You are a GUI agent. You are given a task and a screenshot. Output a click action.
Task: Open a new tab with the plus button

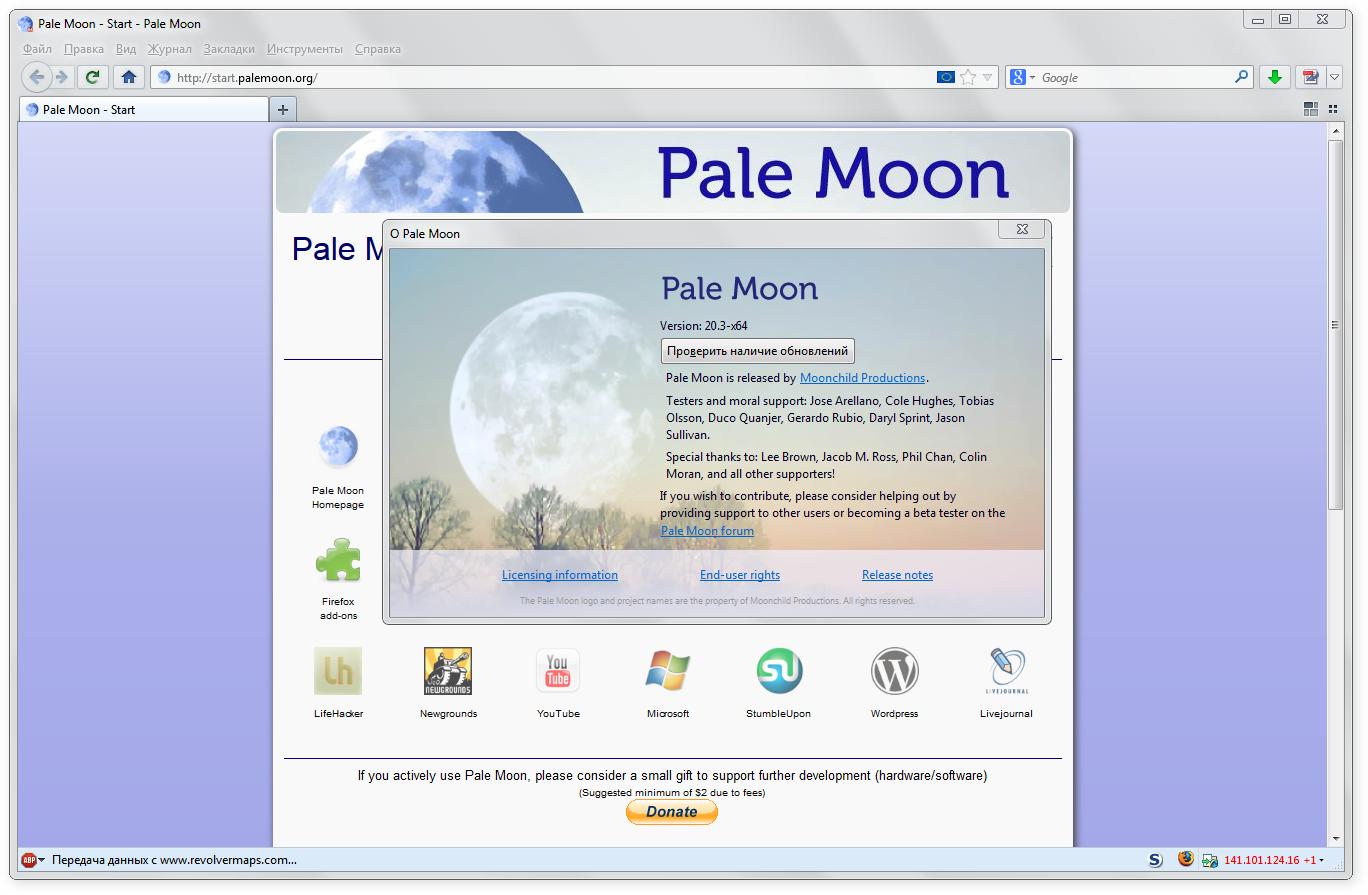click(283, 110)
